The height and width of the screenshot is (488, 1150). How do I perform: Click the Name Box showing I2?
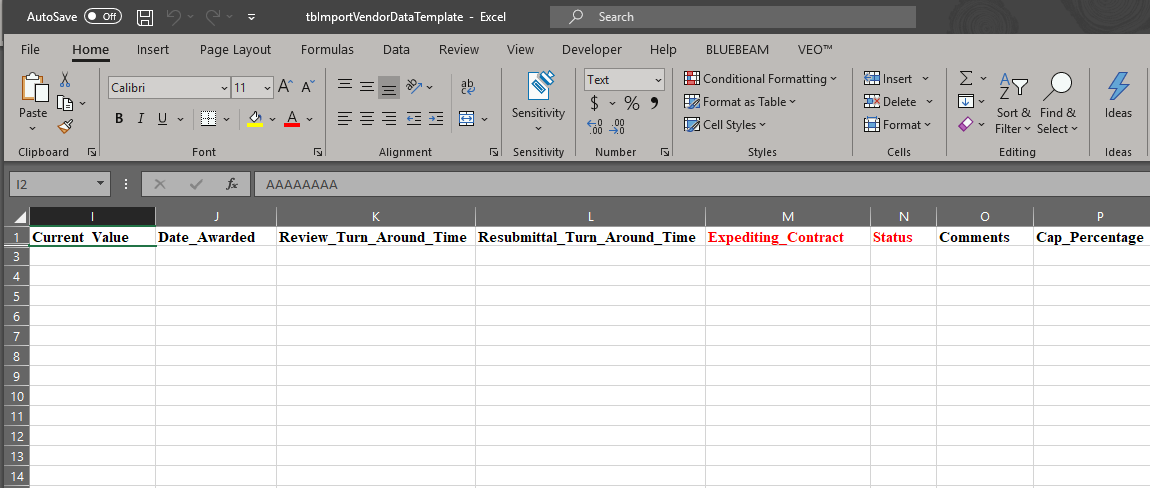coord(51,184)
